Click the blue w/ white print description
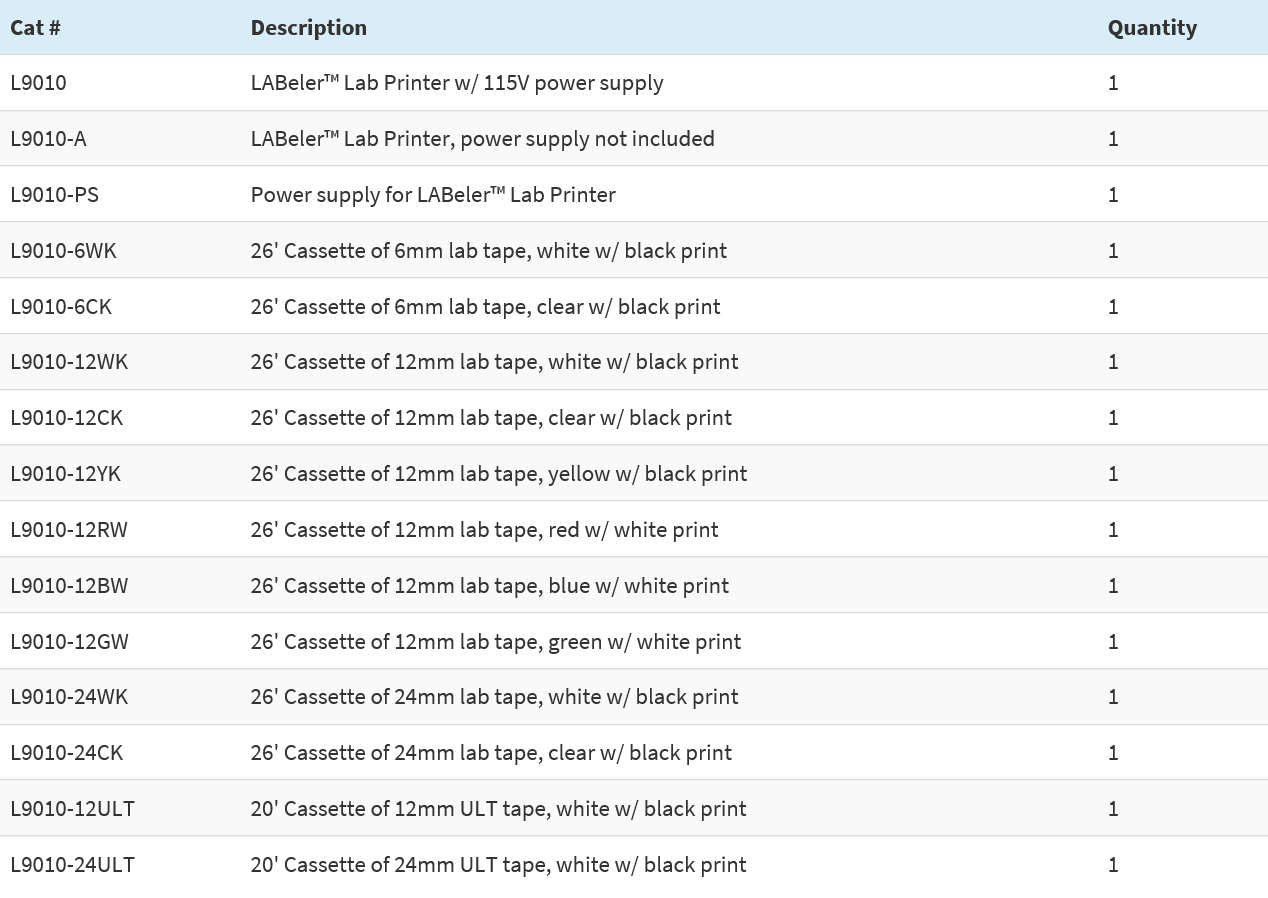The width and height of the screenshot is (1268, 898). [489, 586]
